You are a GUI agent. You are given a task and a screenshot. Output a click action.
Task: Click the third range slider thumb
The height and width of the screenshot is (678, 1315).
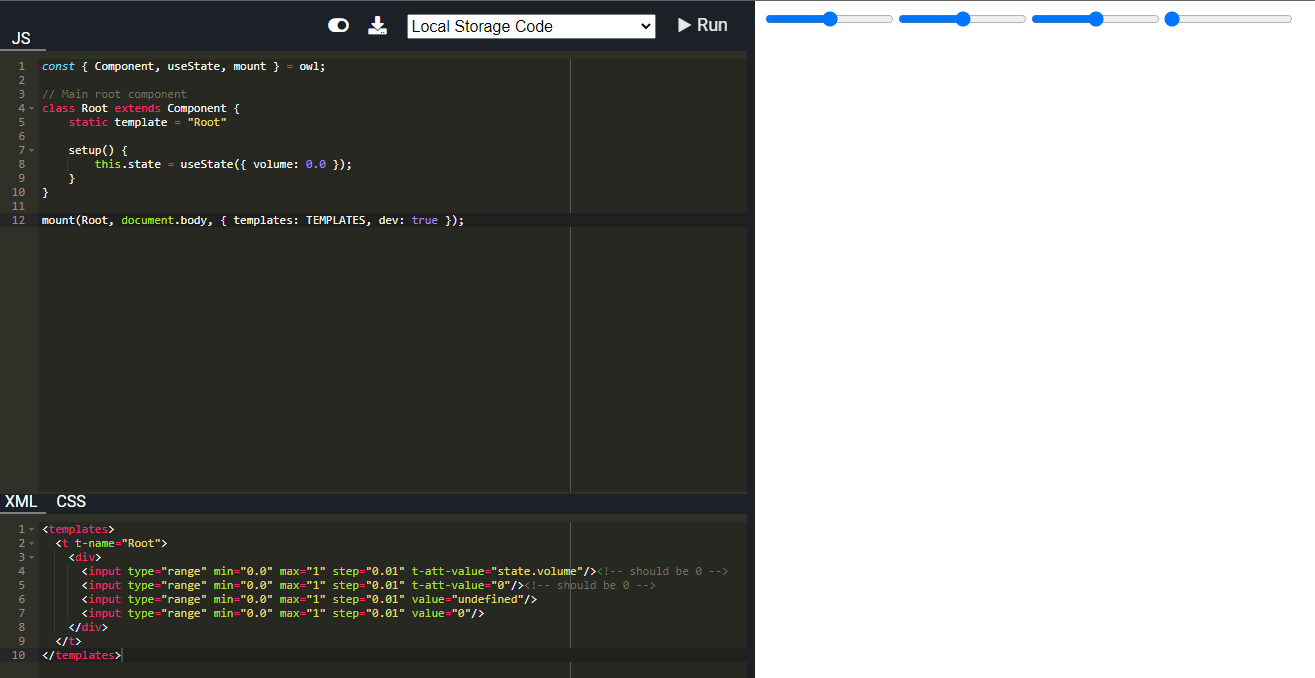coord(1095,18)
